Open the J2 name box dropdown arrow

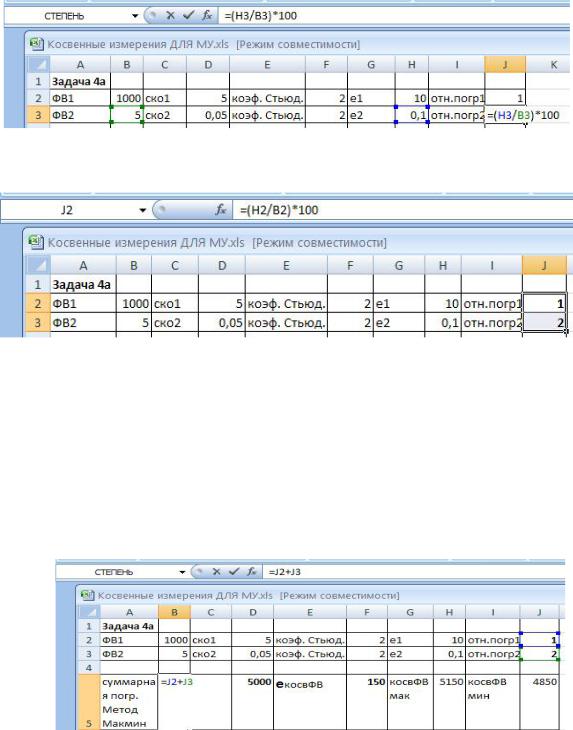tap(142, 210)
